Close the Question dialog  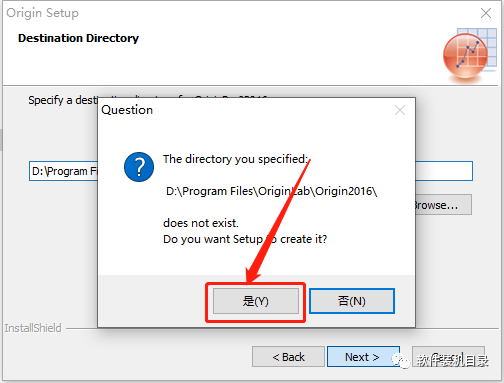click(400, 110)
